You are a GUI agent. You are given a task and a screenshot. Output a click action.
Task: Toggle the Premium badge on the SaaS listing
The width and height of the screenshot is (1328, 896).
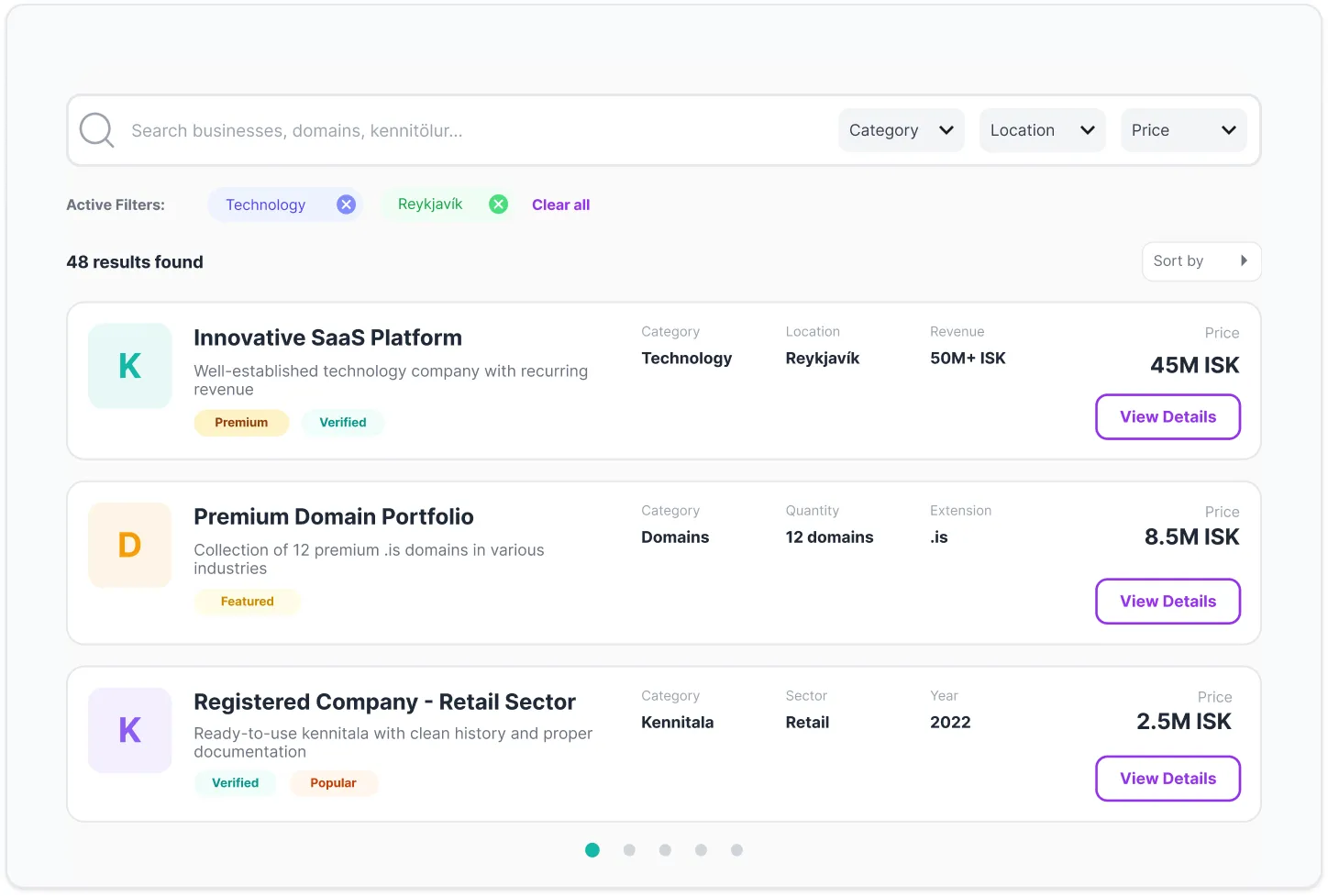coord(241,422)
